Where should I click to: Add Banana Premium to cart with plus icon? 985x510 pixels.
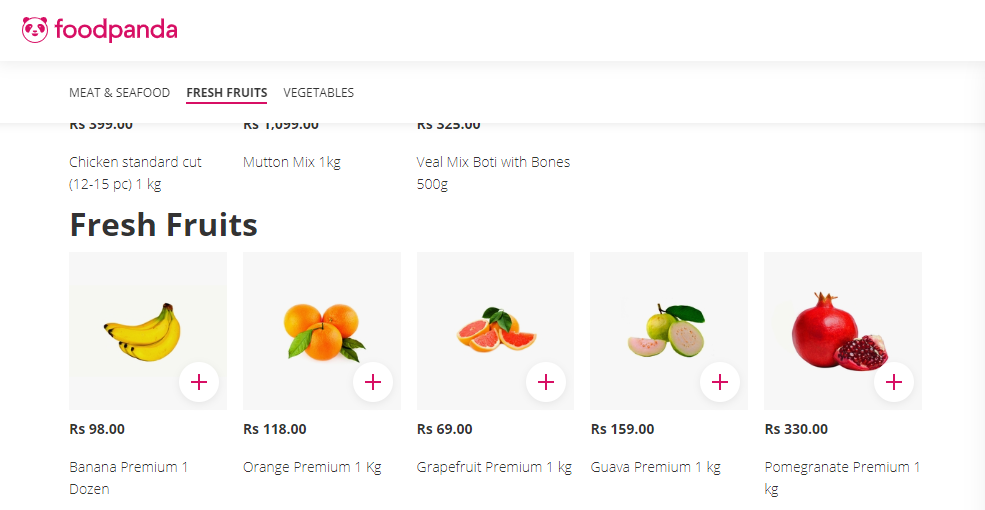[x=199, y=382]
